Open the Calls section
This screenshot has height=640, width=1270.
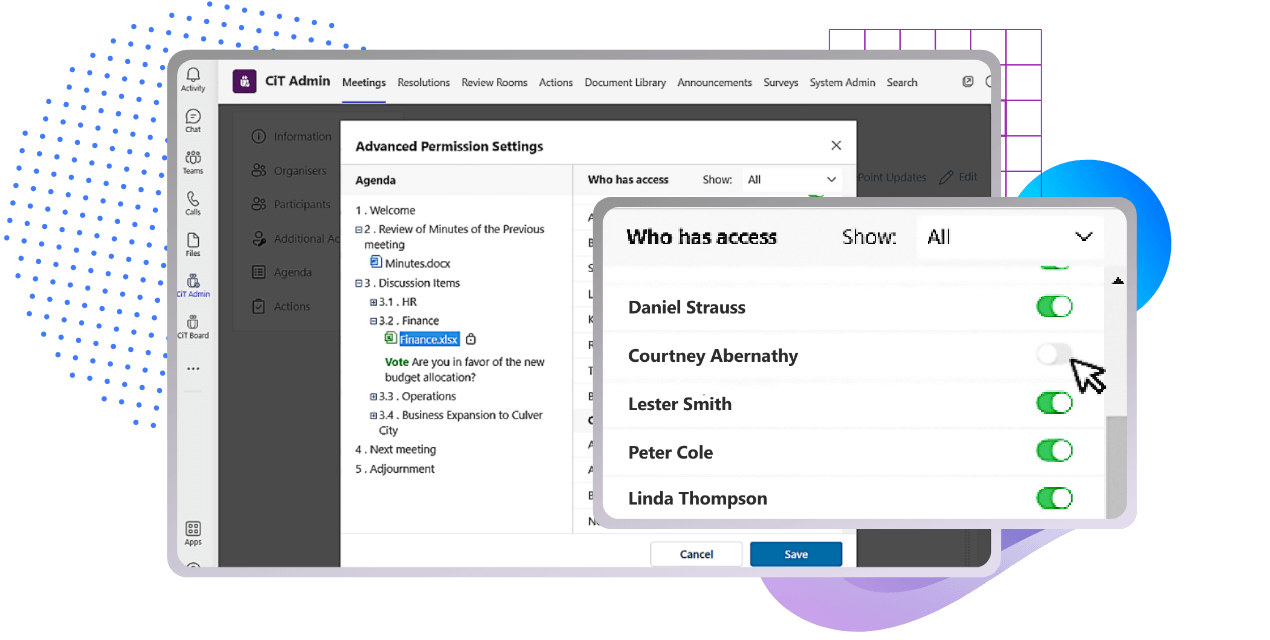193,202
